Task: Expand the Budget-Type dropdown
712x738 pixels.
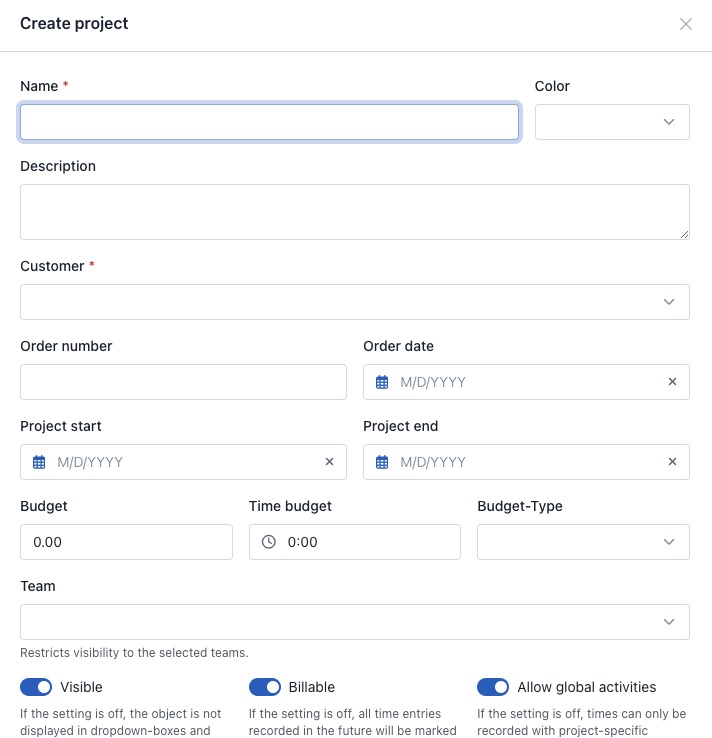Action: [x=583, y=542]
